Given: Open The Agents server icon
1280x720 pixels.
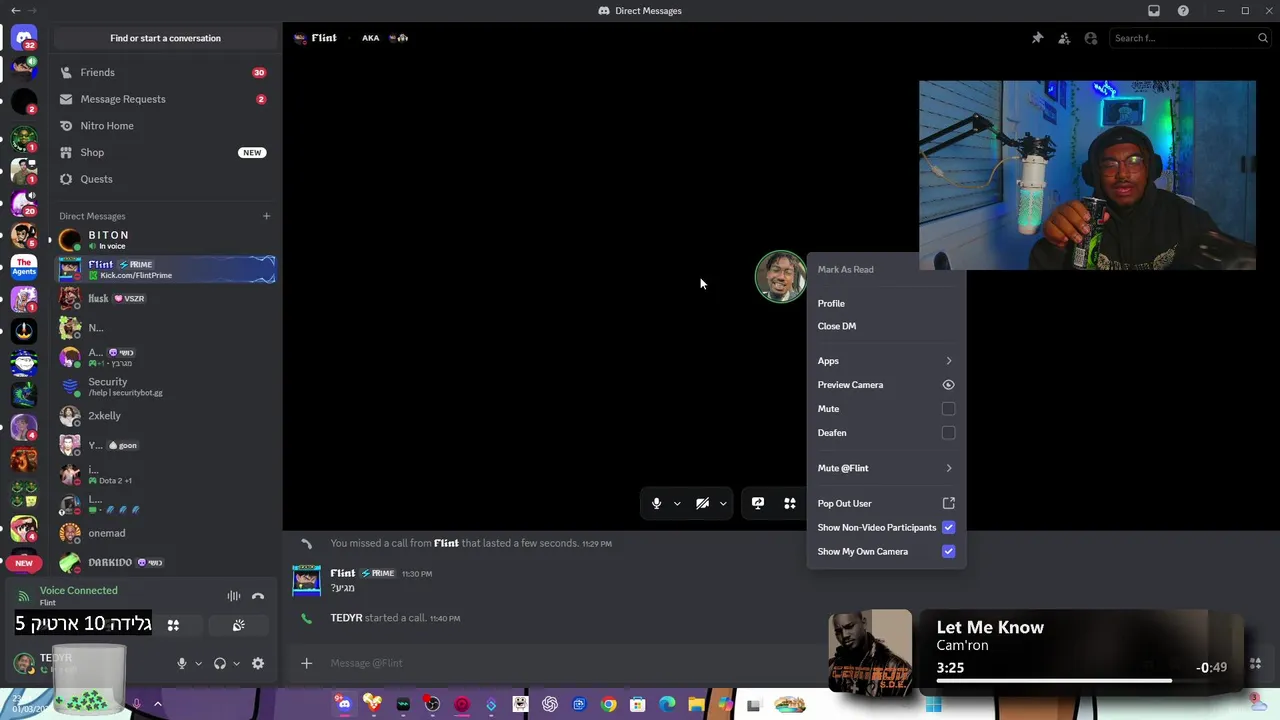Looking at the screenshot, I should pos(24,267).
